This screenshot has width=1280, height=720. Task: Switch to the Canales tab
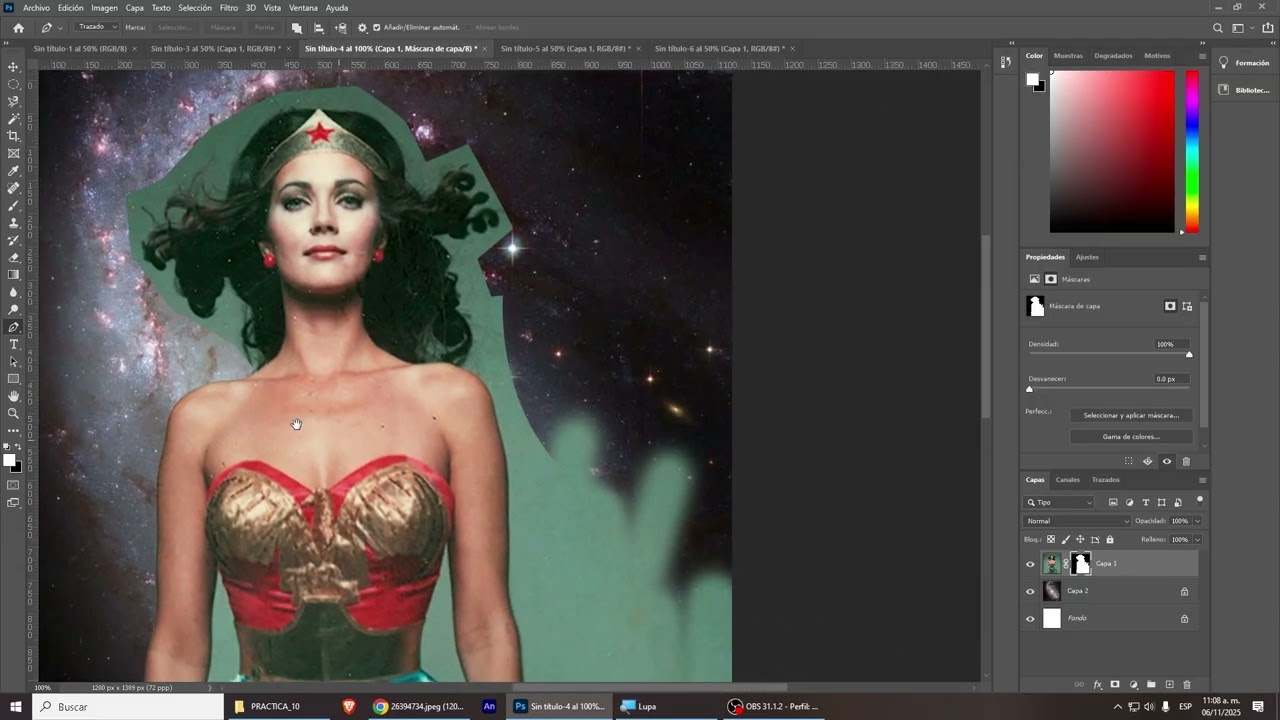[x=1068, y=480]
